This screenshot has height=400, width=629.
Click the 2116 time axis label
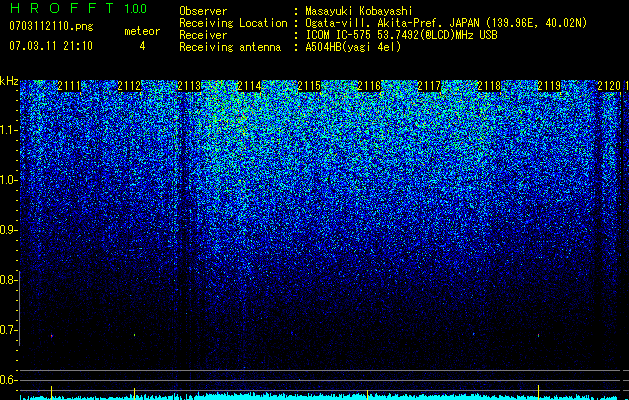(369, 86)
